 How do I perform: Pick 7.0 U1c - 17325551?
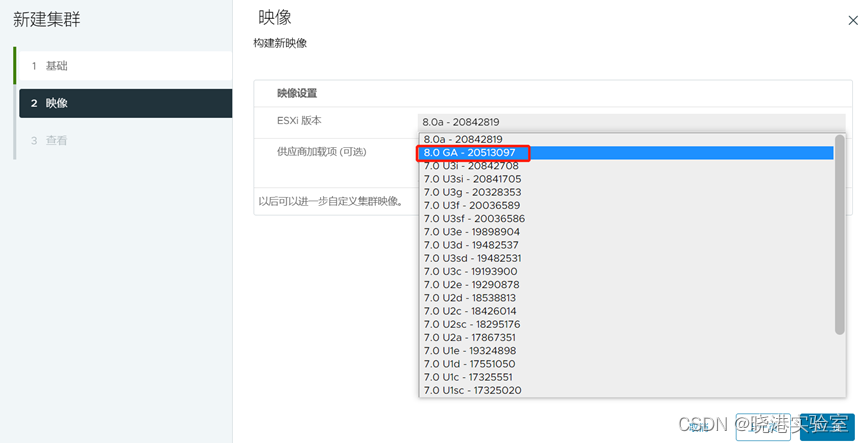click(x=627, y=377)
